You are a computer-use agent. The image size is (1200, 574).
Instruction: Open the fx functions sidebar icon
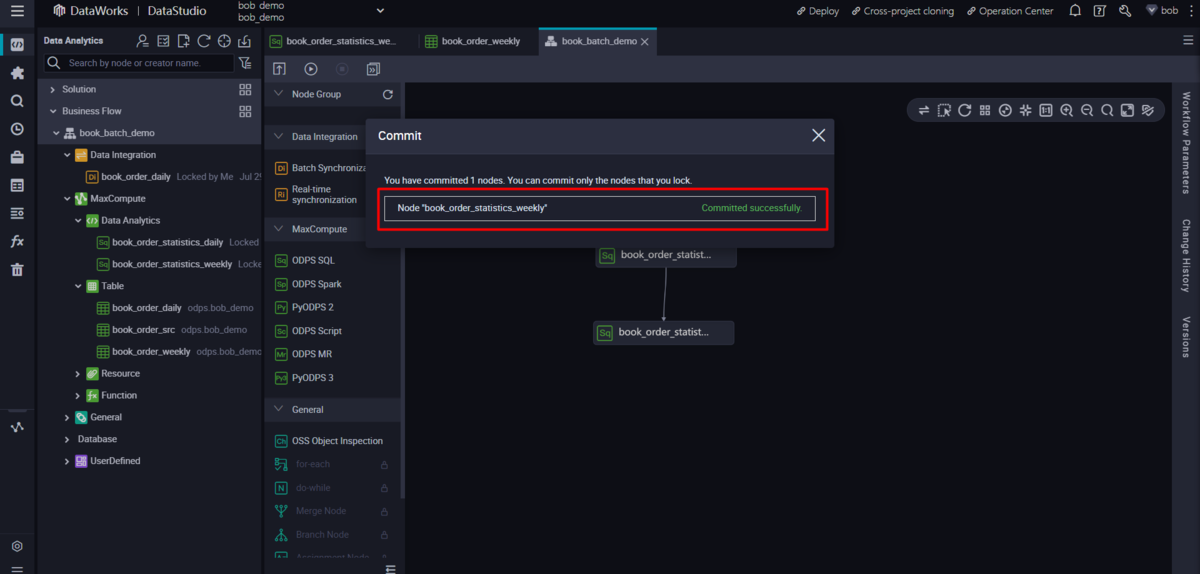[x=17, y=242]
